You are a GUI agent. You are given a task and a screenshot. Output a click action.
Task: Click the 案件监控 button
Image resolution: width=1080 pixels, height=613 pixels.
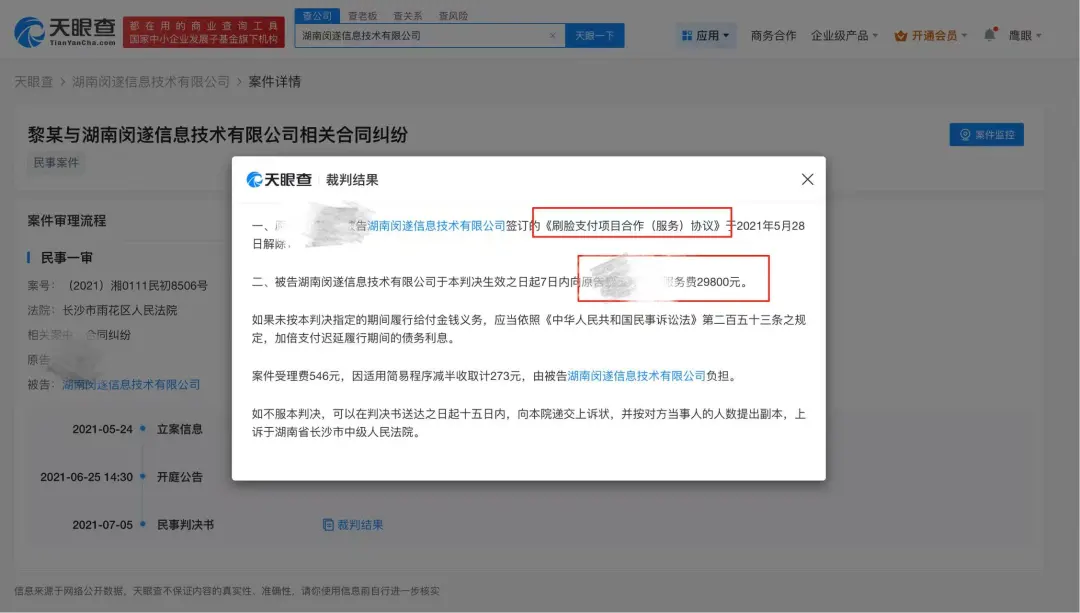pos(986,135)
